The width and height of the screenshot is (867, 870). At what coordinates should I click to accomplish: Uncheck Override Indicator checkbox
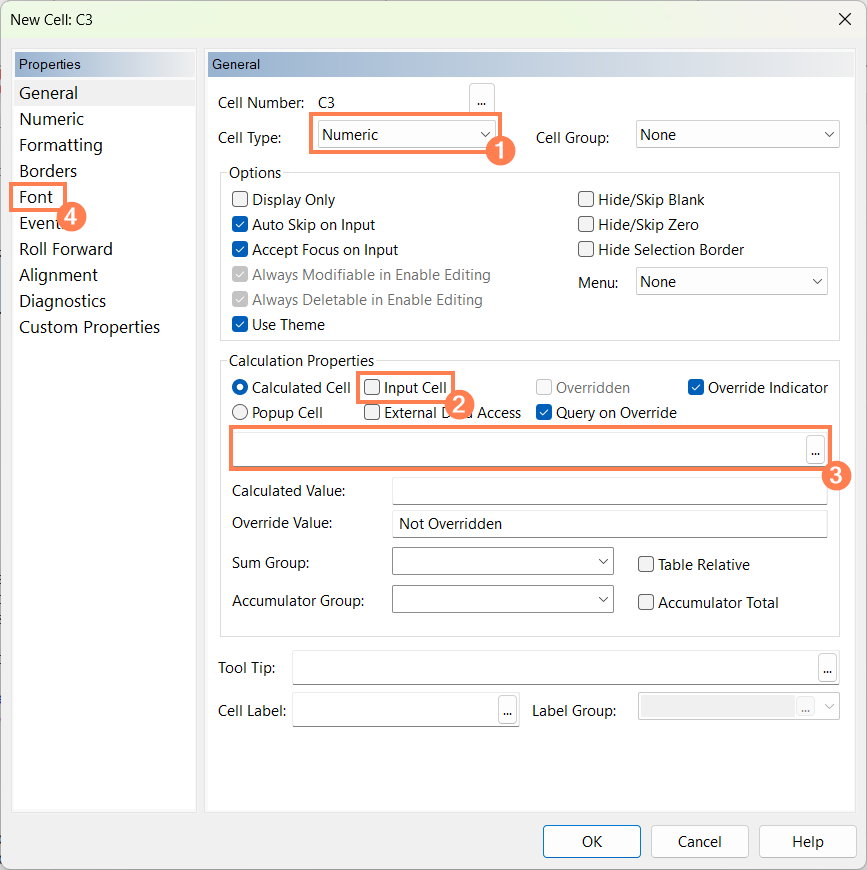(696, 387)
